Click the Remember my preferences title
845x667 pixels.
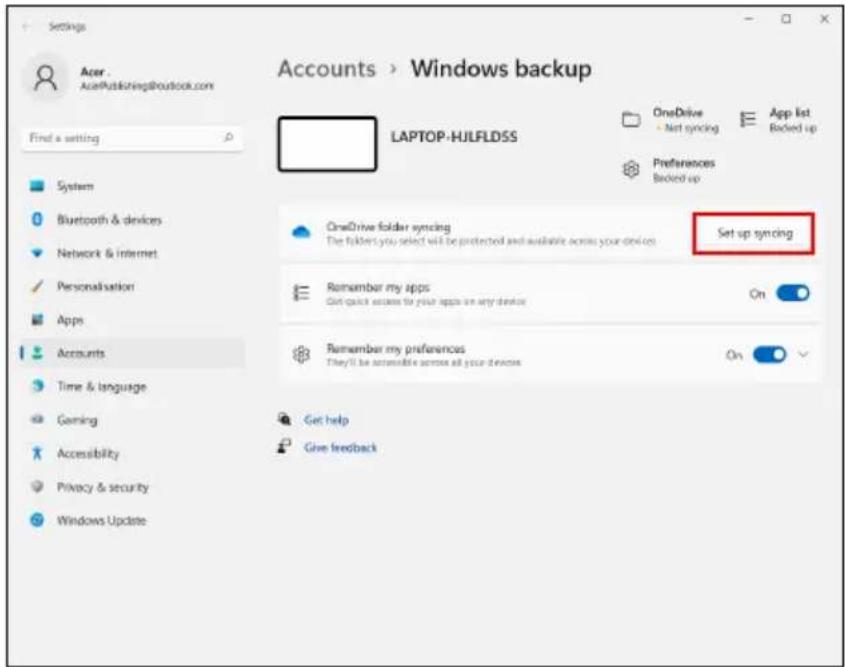(396, 349)
